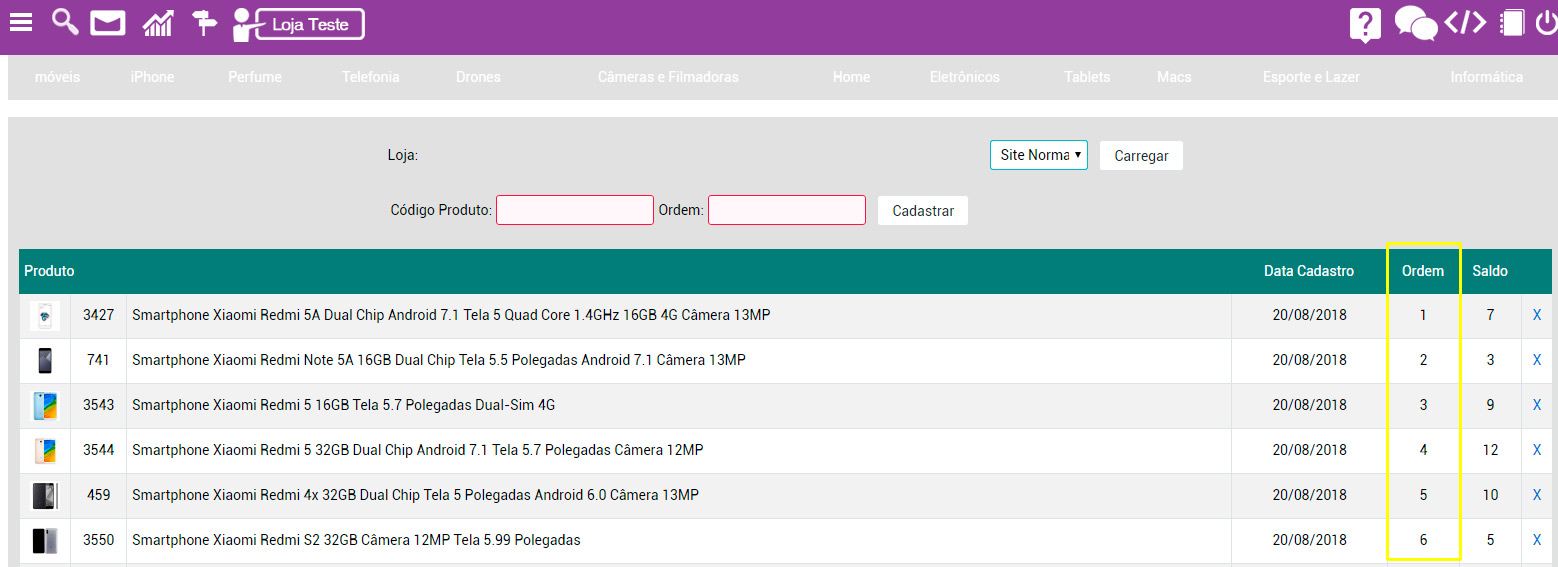
Task: Open the question mark help icon
Action: click(x=1365, y=24)
